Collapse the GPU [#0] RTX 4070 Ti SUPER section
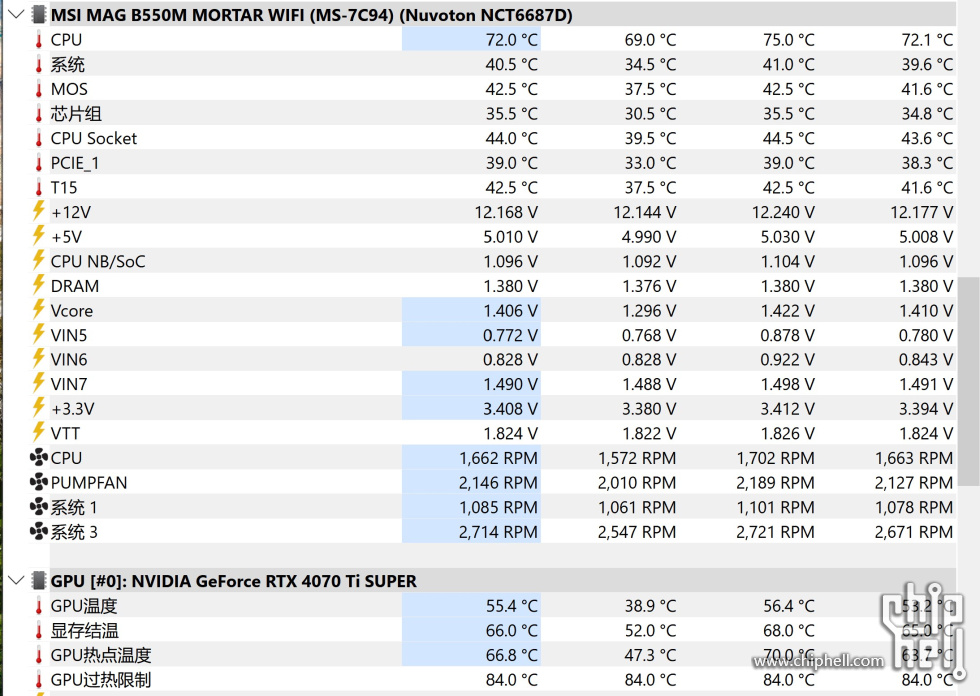 tap(16, 580)
